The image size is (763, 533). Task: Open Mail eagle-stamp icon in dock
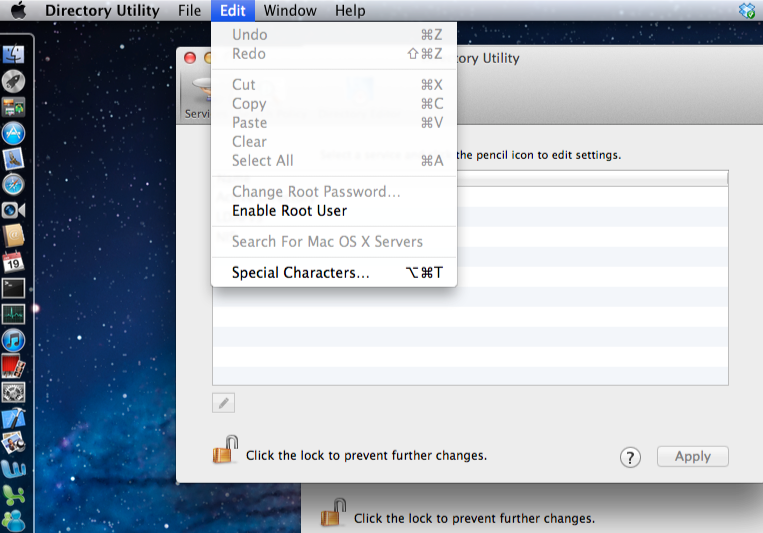tap(14, 159)
